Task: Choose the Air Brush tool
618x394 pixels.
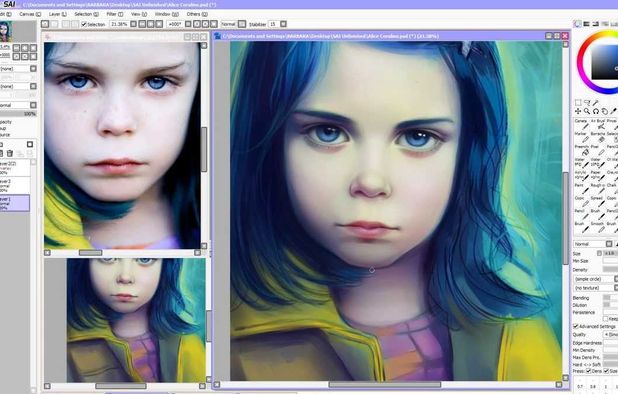Action: pyautogui.click(x=598, y=125)
